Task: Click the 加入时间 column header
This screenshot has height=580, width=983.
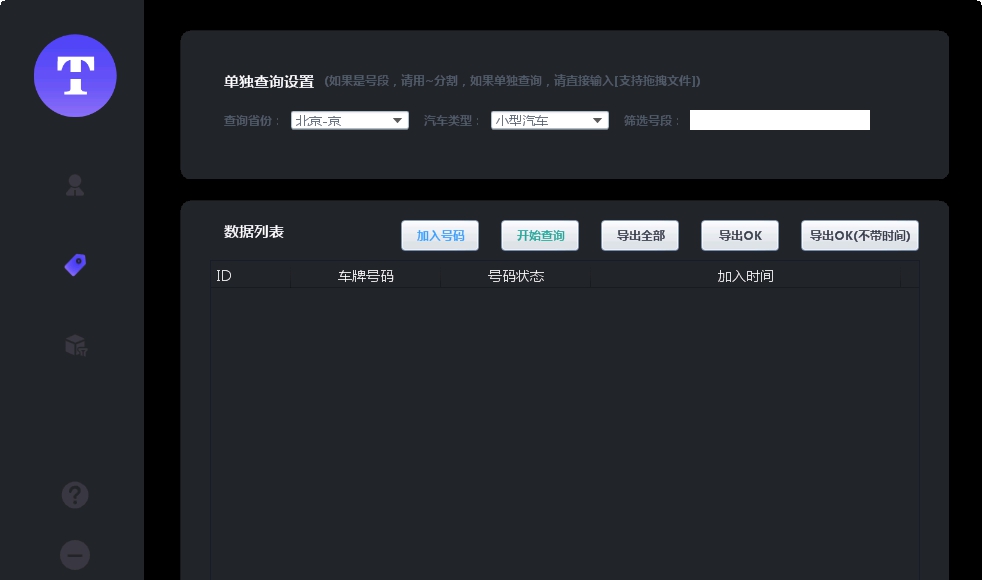Action: tap(746, 276)
